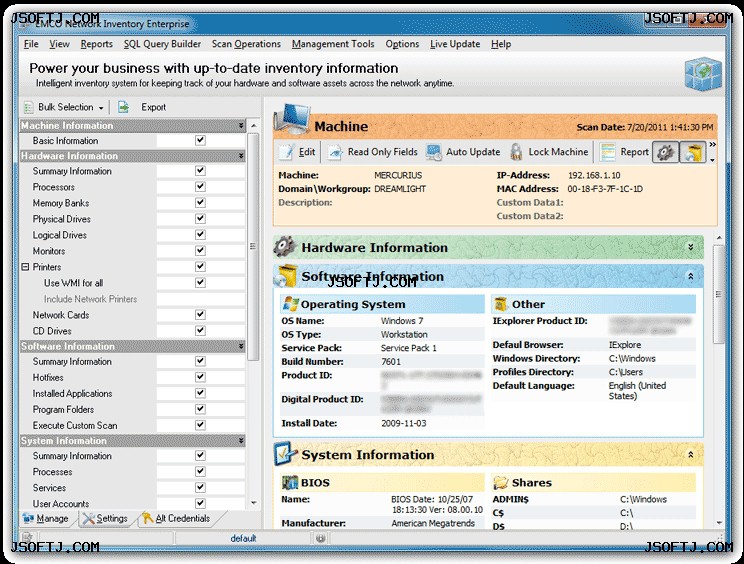
Task: Collapse the Hardware Information group in left panel
Action: [241, 156]
